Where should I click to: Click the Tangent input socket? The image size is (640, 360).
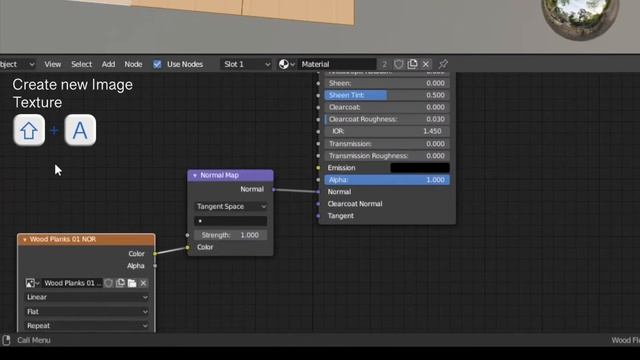[318, 216]
